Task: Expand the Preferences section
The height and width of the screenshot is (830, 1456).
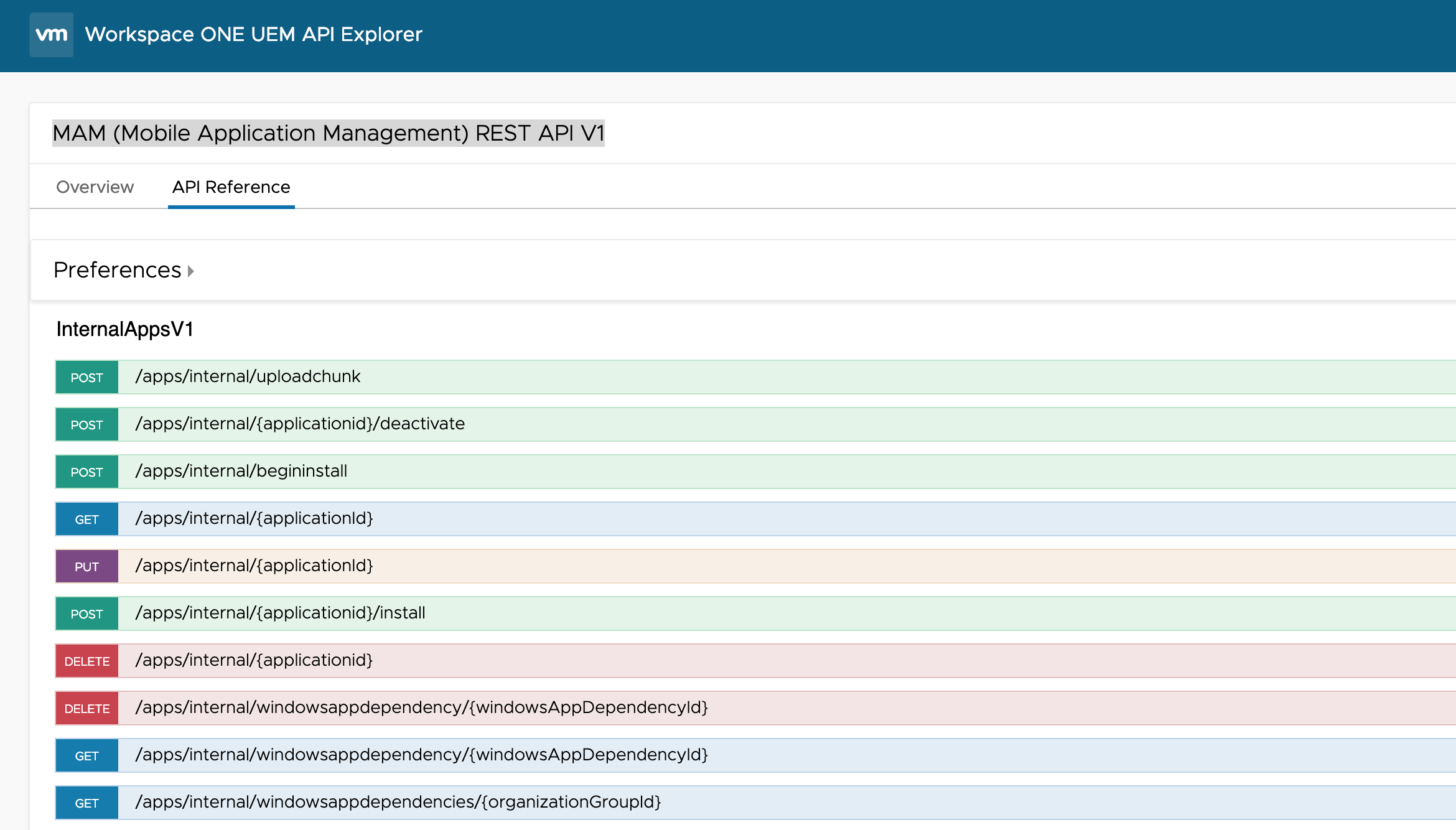Action: coord(123,270)
